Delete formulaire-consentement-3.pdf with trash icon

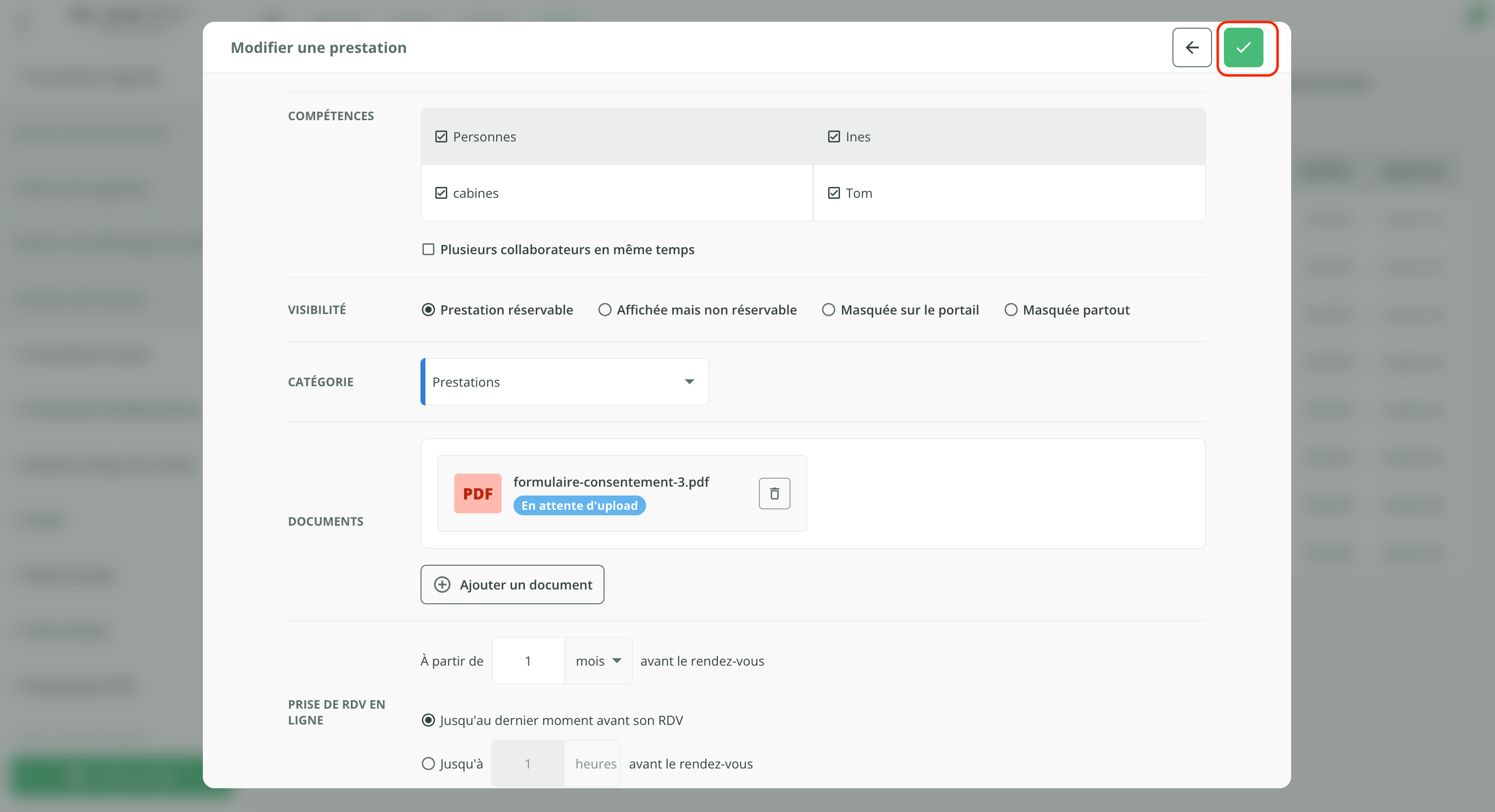tap(774, 494)
